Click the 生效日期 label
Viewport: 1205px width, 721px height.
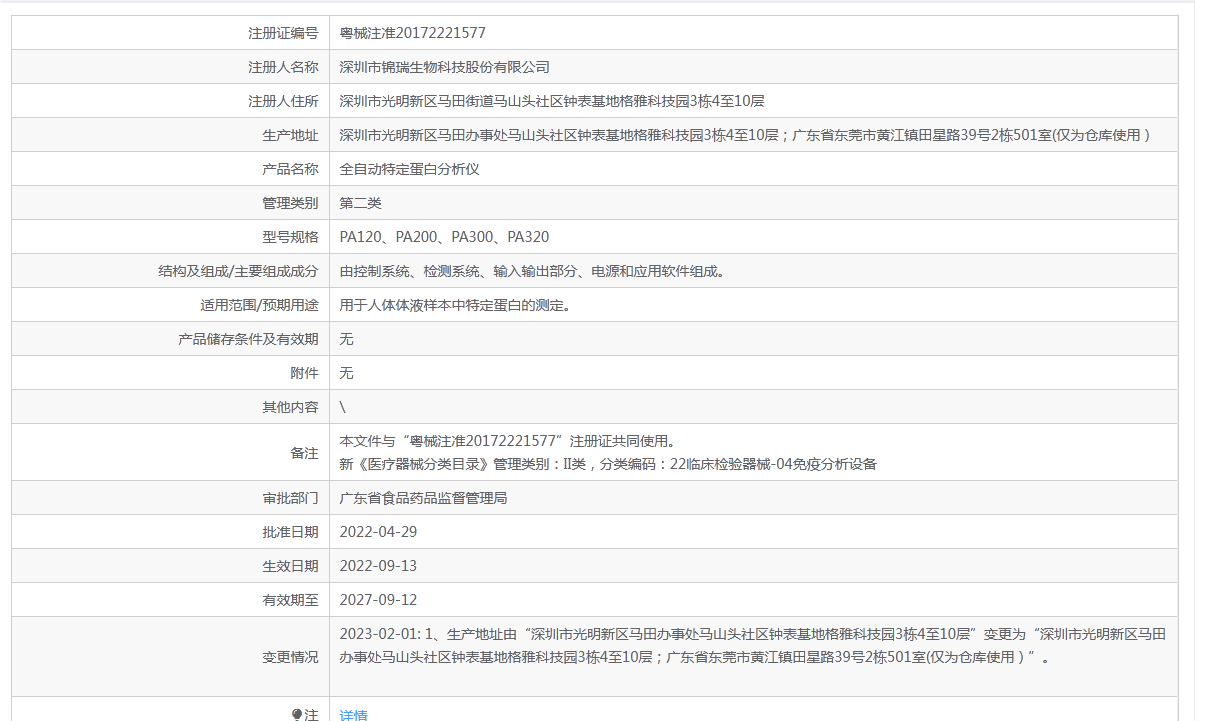(290, 566)
